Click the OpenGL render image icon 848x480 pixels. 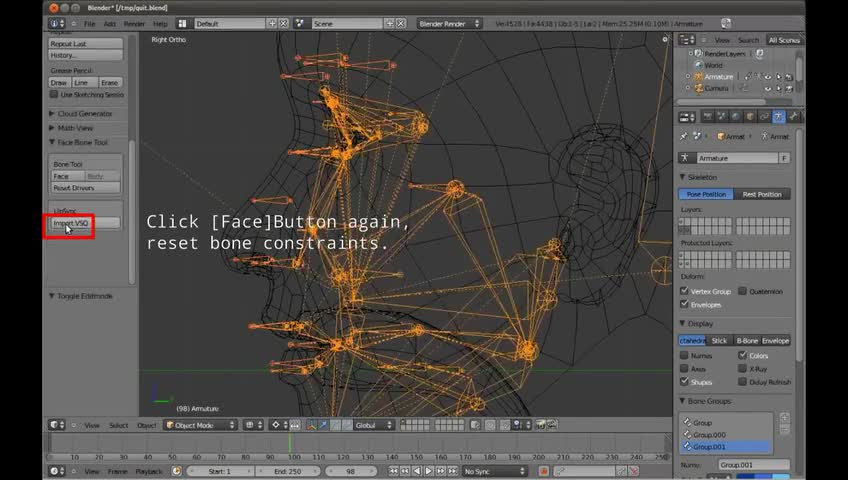pos(540,425)
